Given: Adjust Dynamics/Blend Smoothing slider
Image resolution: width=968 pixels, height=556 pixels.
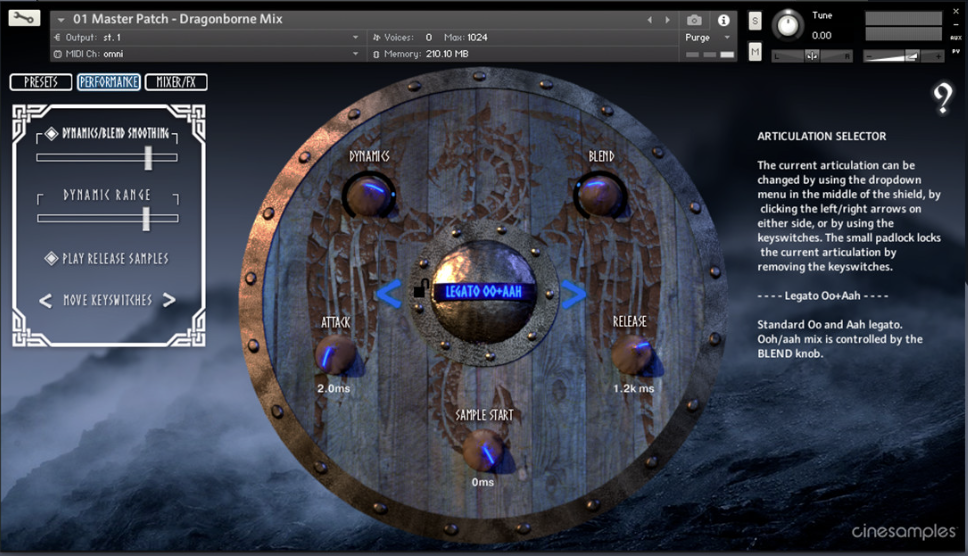Looking at the screenshot, I should click(107, 158).
